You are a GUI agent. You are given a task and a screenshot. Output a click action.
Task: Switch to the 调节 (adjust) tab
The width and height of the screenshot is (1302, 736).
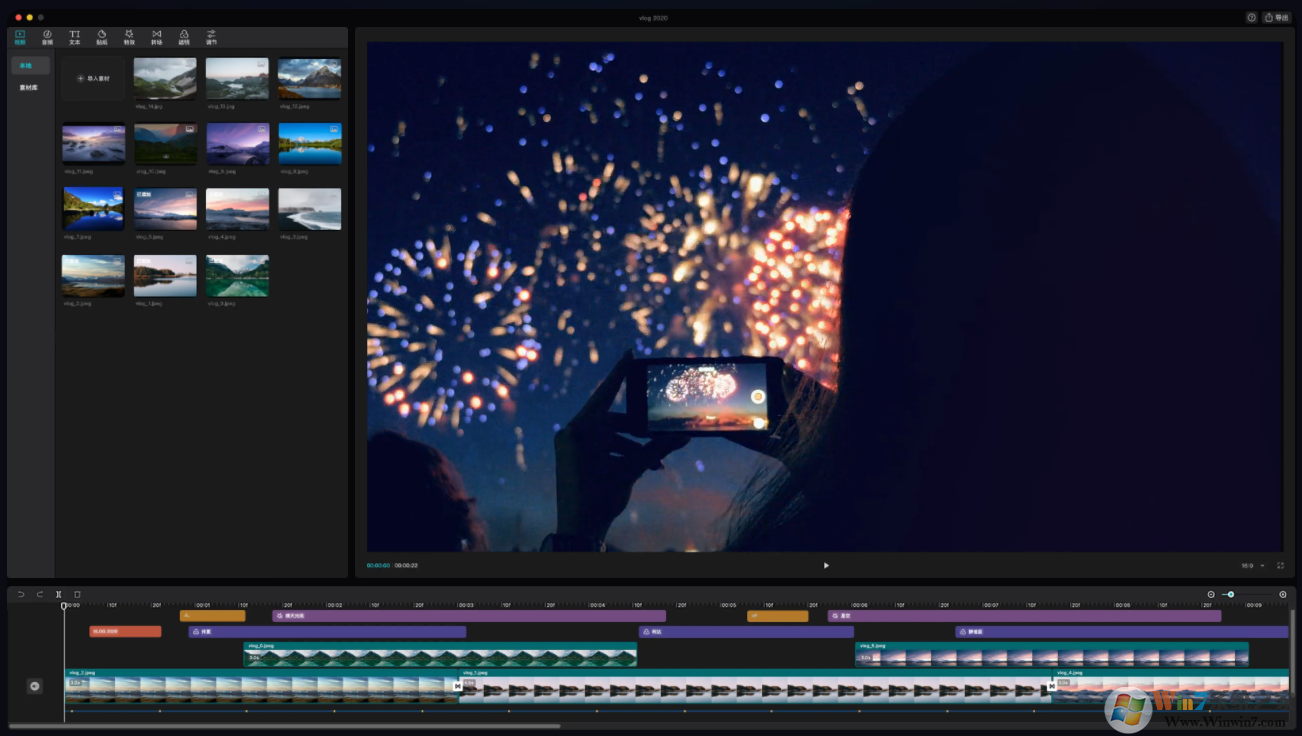[211, 37]
